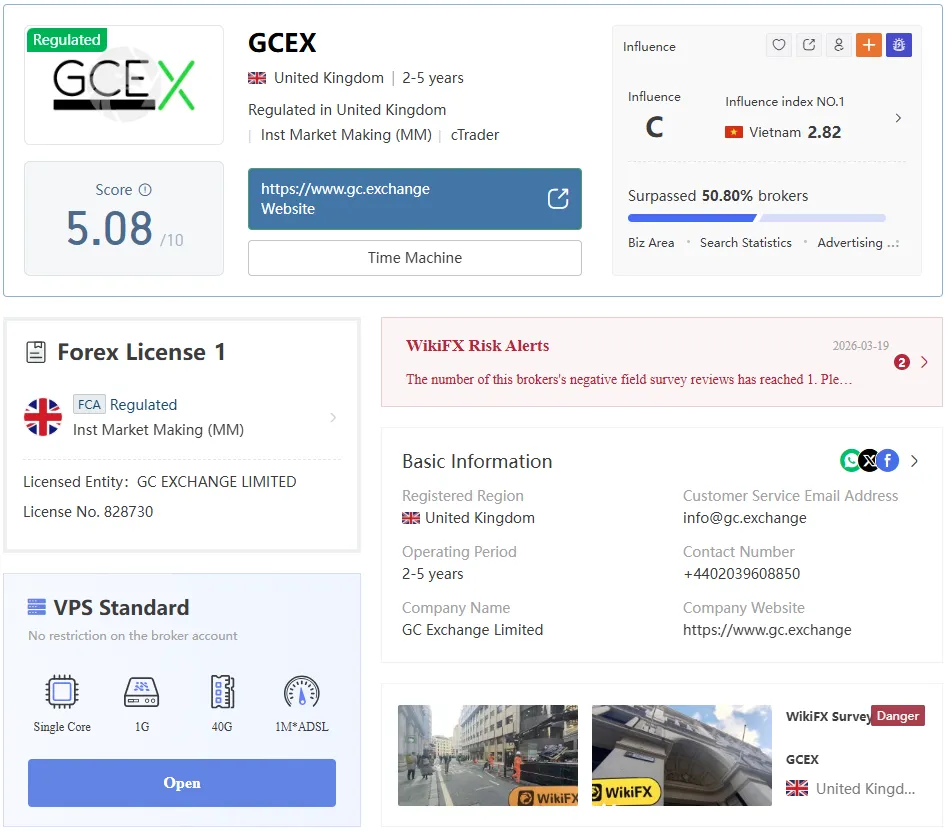Open the WhatsApp contact icon
Screen dimensions: 945x831
[850, 461]
